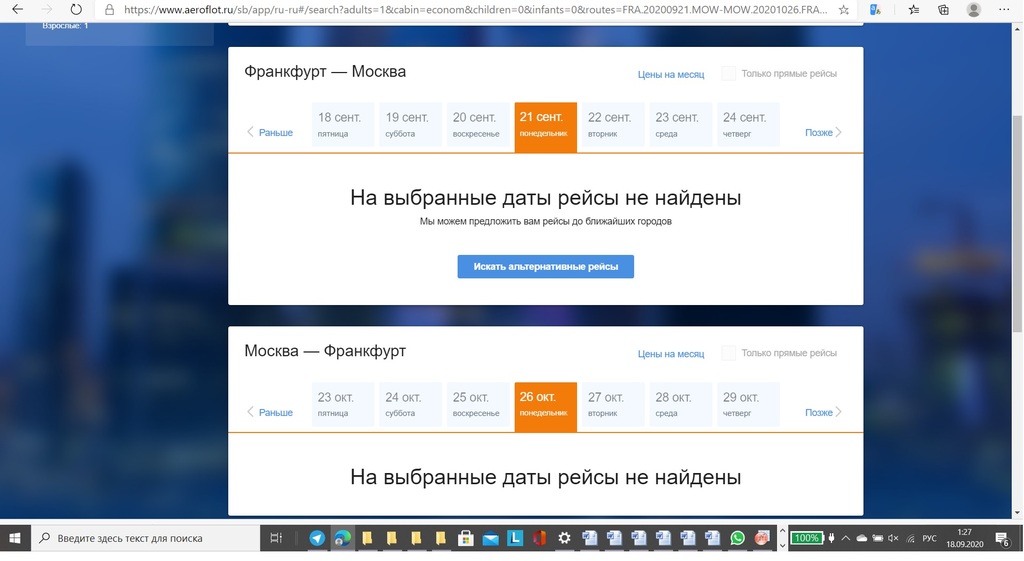The height and width of the screenshot is (561, 1024).
Task: Select the 27 окт. вторник date
Action: click(613, 405)
